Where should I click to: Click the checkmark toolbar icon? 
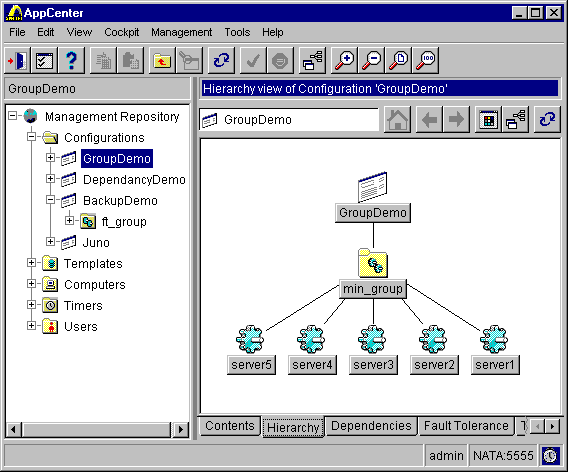pyautogui.click(x=253, y=60)
